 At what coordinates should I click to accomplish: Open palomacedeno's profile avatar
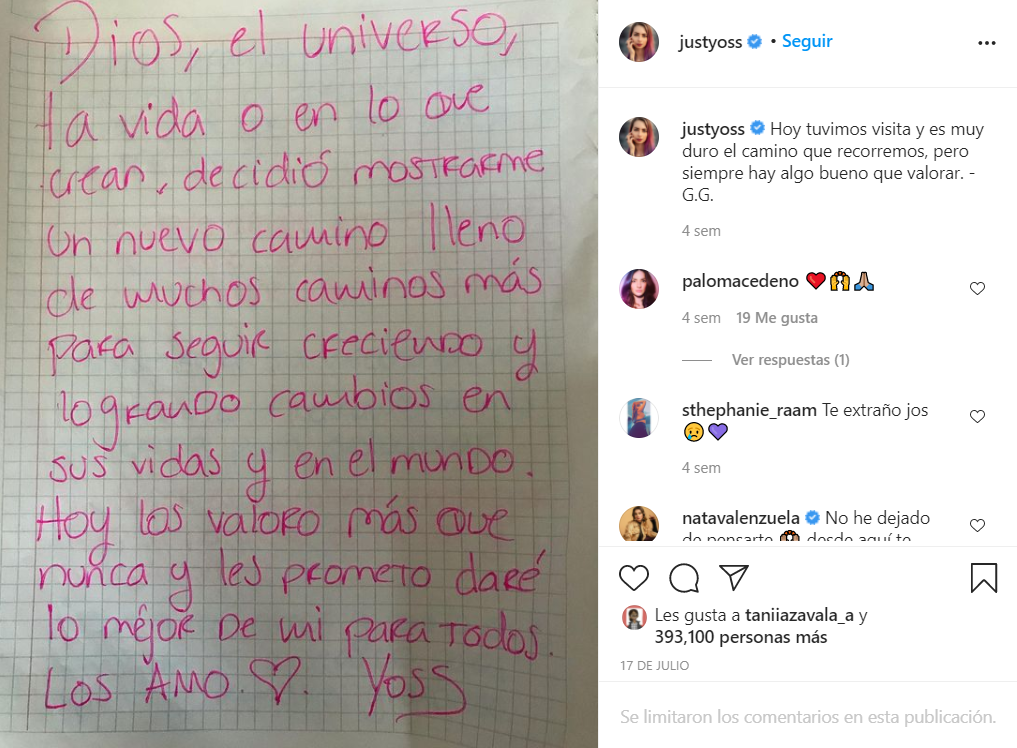pos(639,289)
